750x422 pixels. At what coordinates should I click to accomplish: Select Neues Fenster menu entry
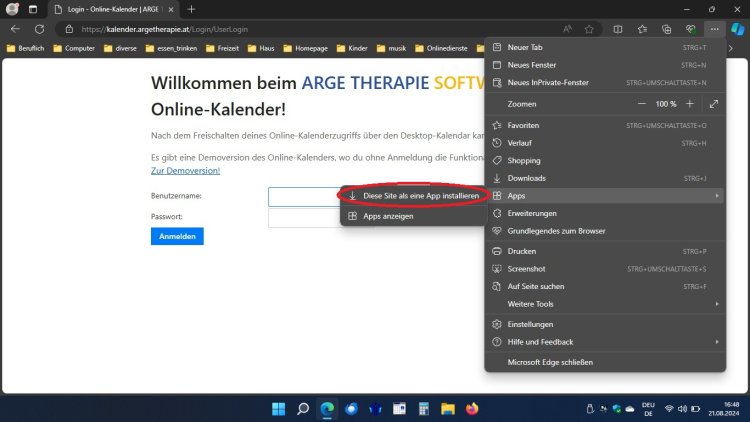click(x=605, y=65)
